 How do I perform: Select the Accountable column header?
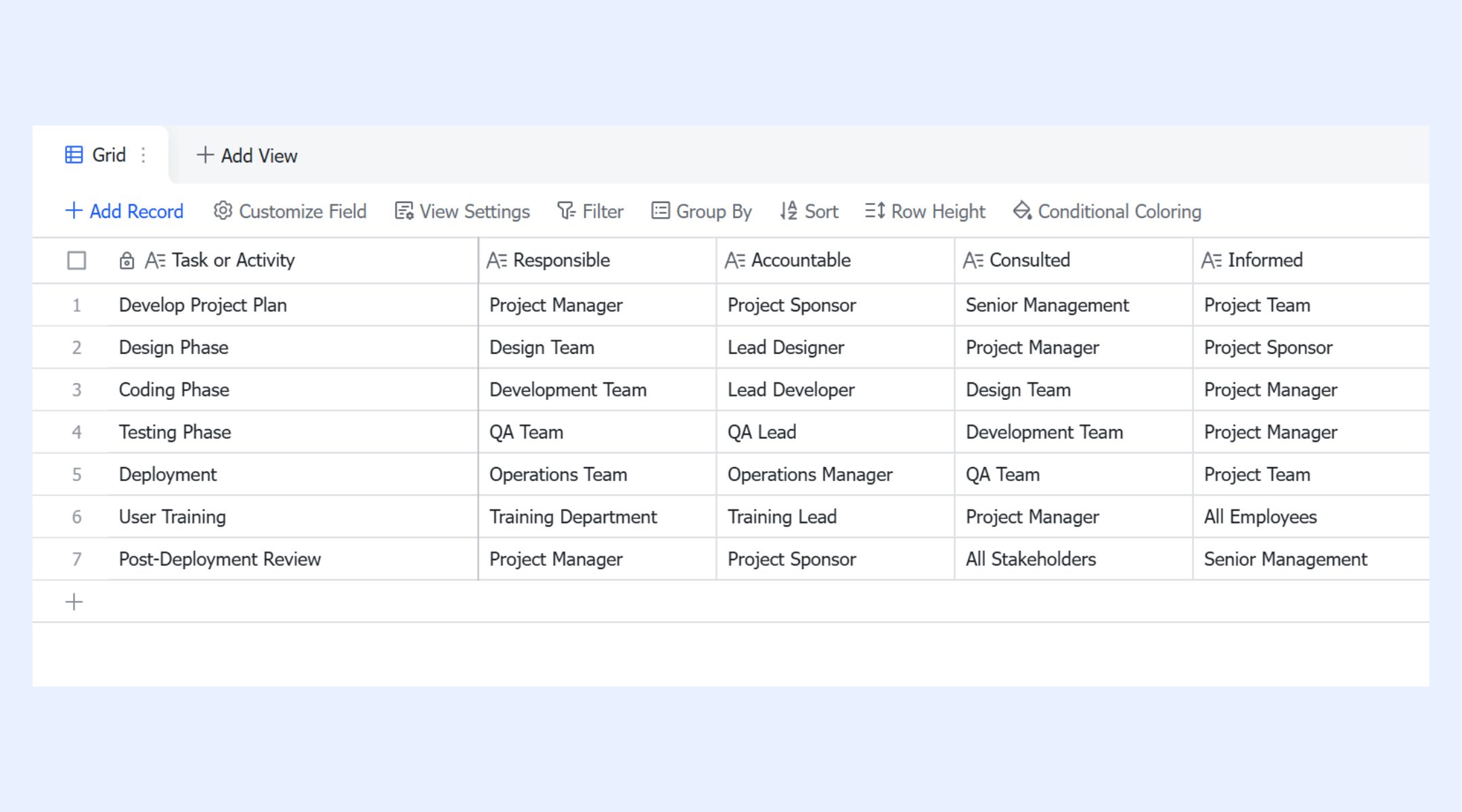click(x=801, y=260)
